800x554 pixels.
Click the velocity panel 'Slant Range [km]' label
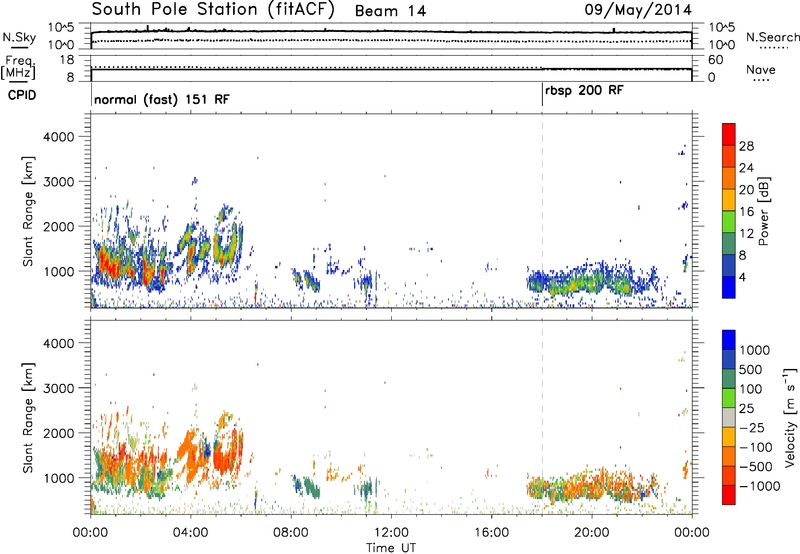(x=28, y=417)
